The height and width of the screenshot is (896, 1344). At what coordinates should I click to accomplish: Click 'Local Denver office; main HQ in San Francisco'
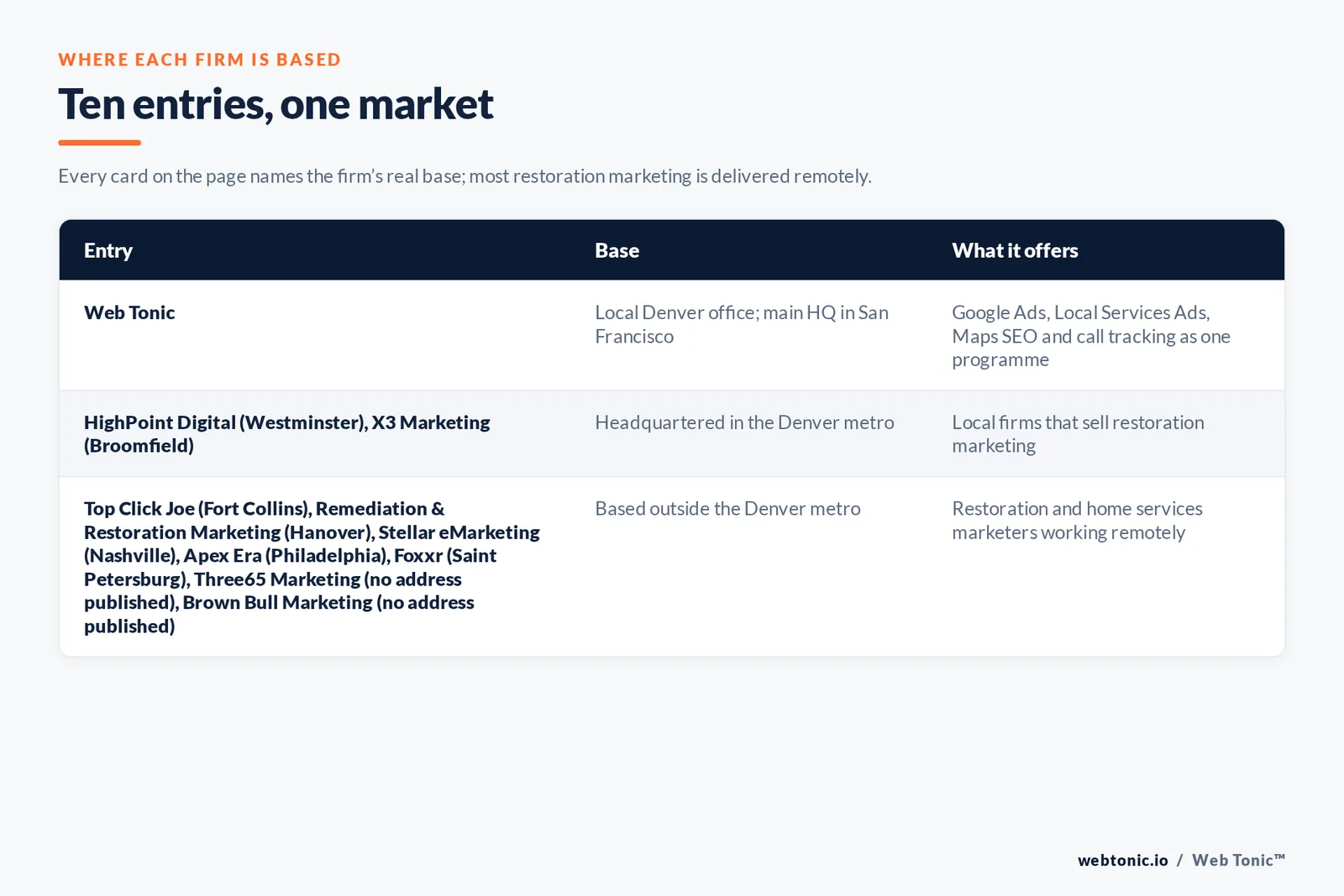[742, 324]
